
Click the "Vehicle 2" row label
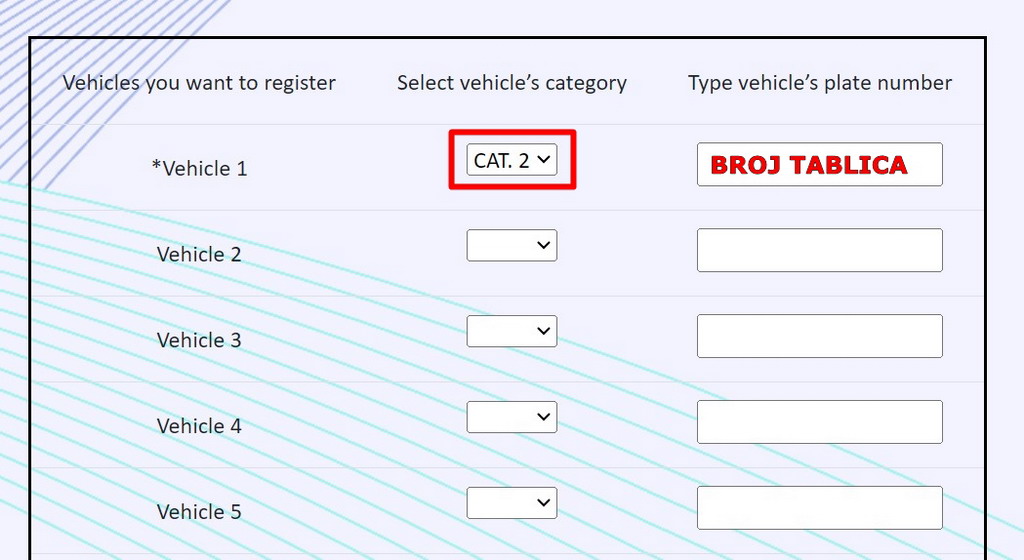199,254
